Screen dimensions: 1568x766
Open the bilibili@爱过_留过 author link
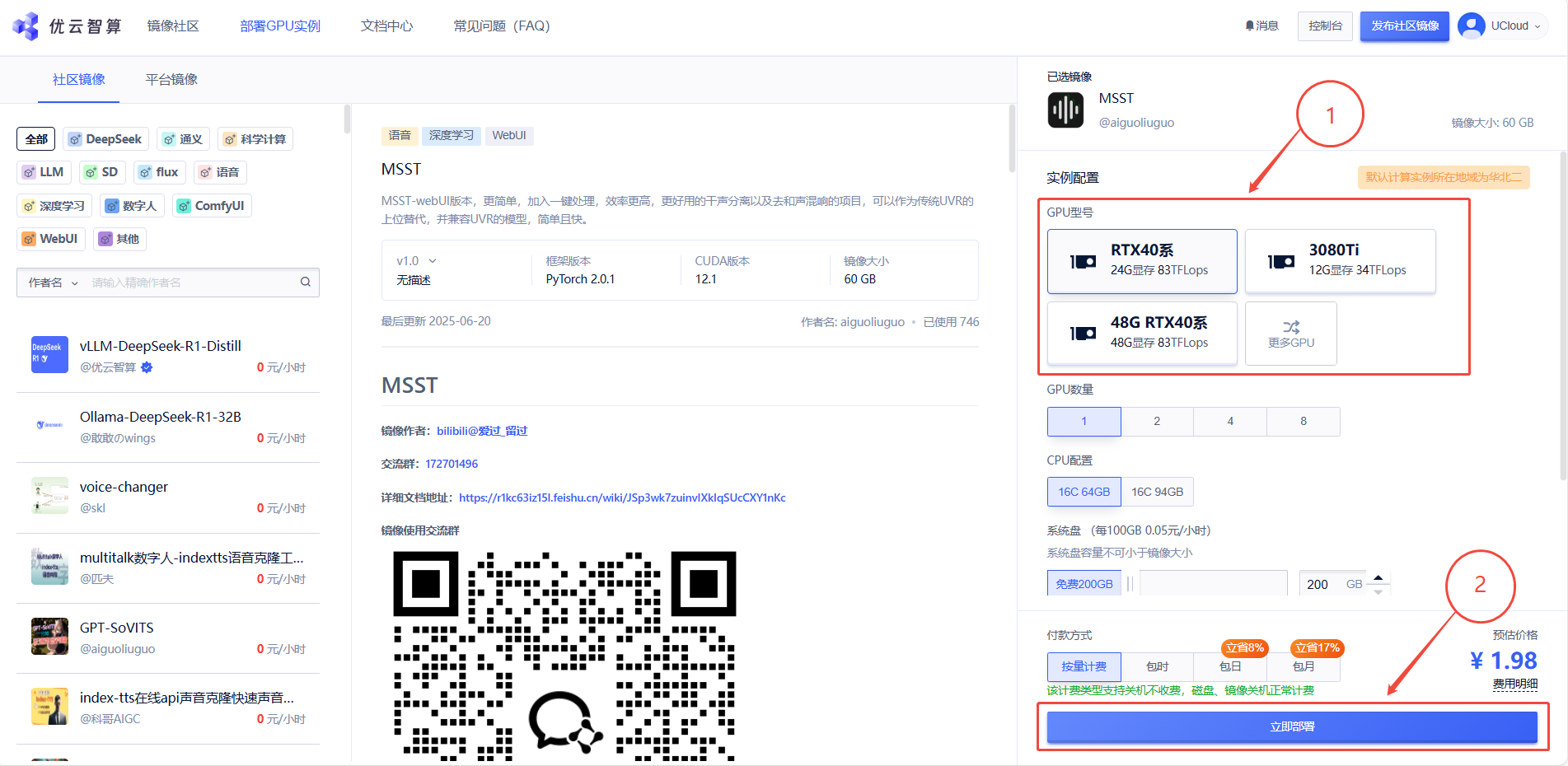[482, 431]
